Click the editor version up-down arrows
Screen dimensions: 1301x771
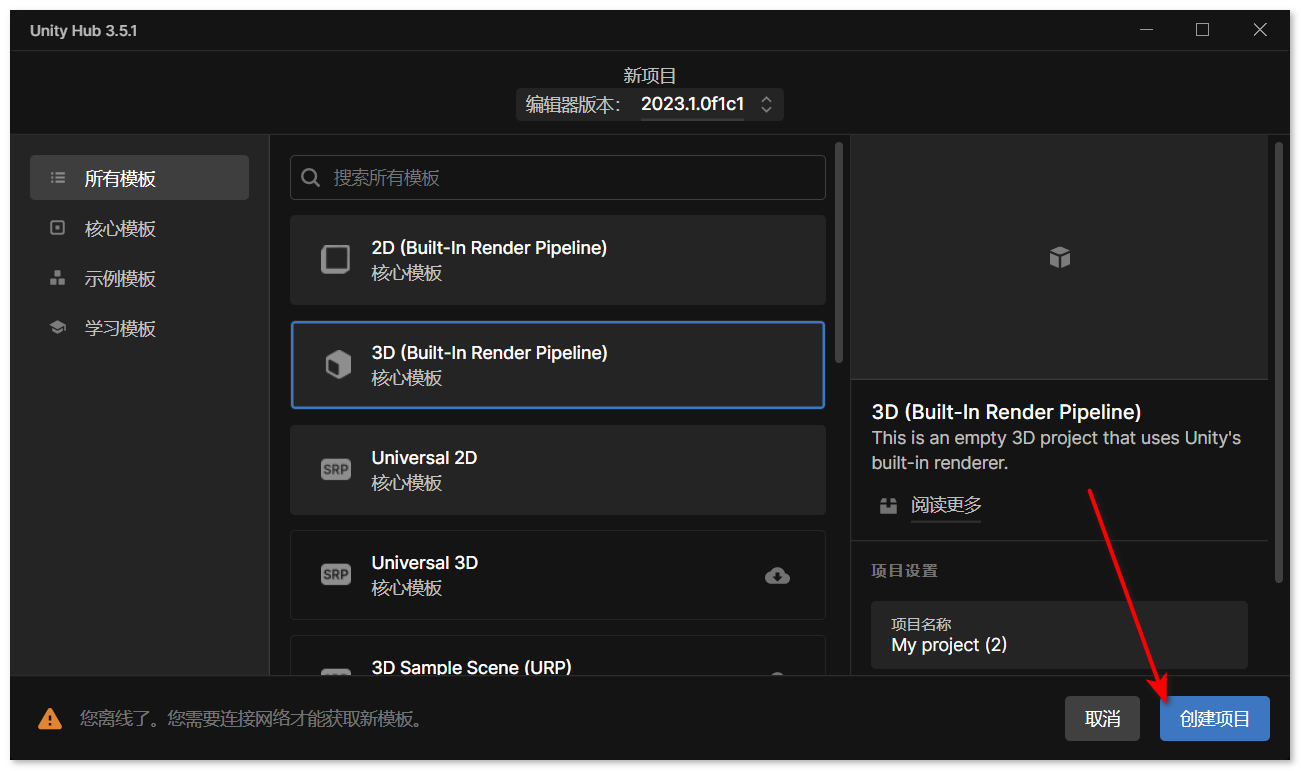[x=766, y=104]
